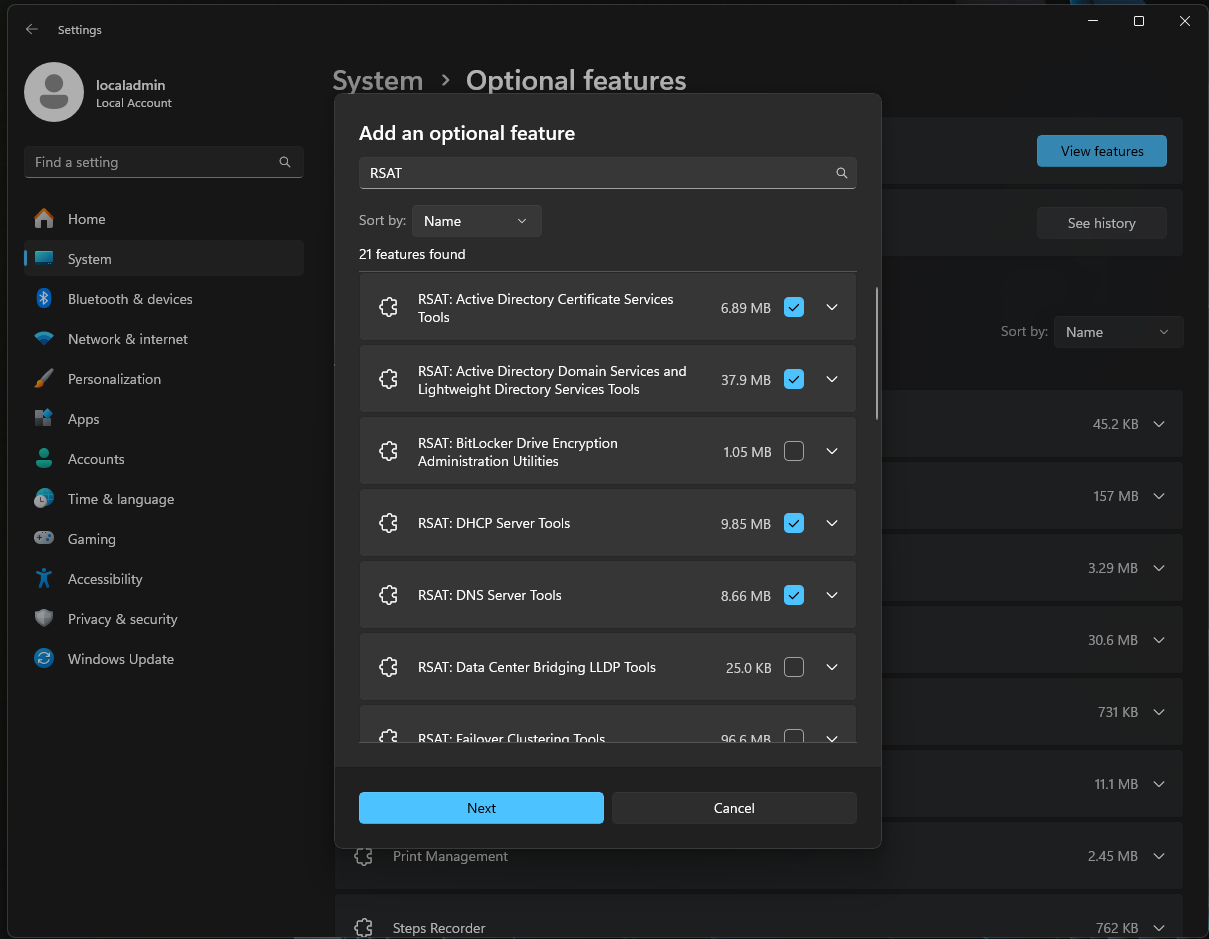Viewport: 1209px width, 939px height.
Task: Click the Windows Update sync icon
Action: tap(44, 659)
